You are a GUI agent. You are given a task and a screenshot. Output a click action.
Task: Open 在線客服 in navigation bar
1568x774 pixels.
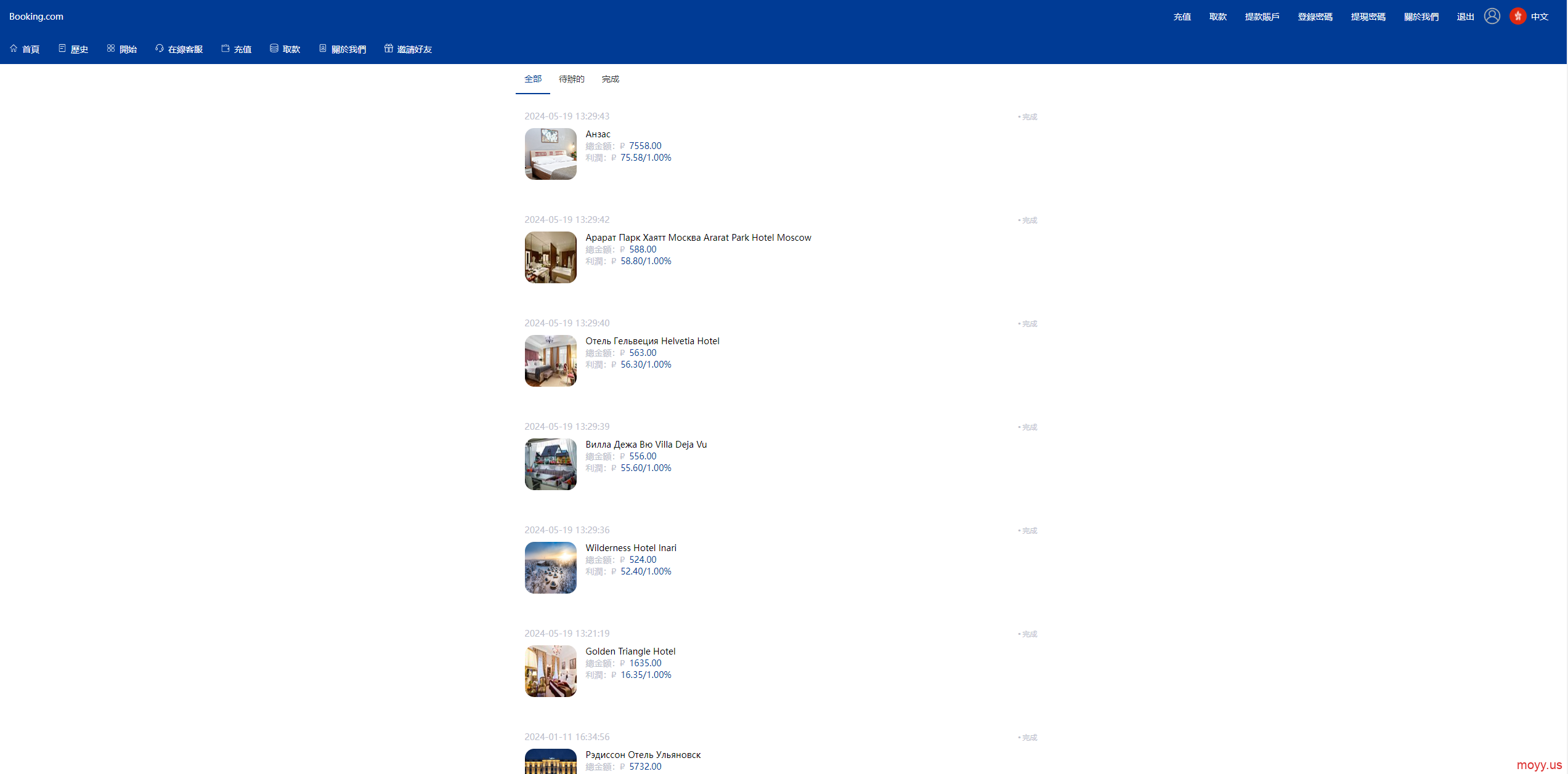pos(185,49)
